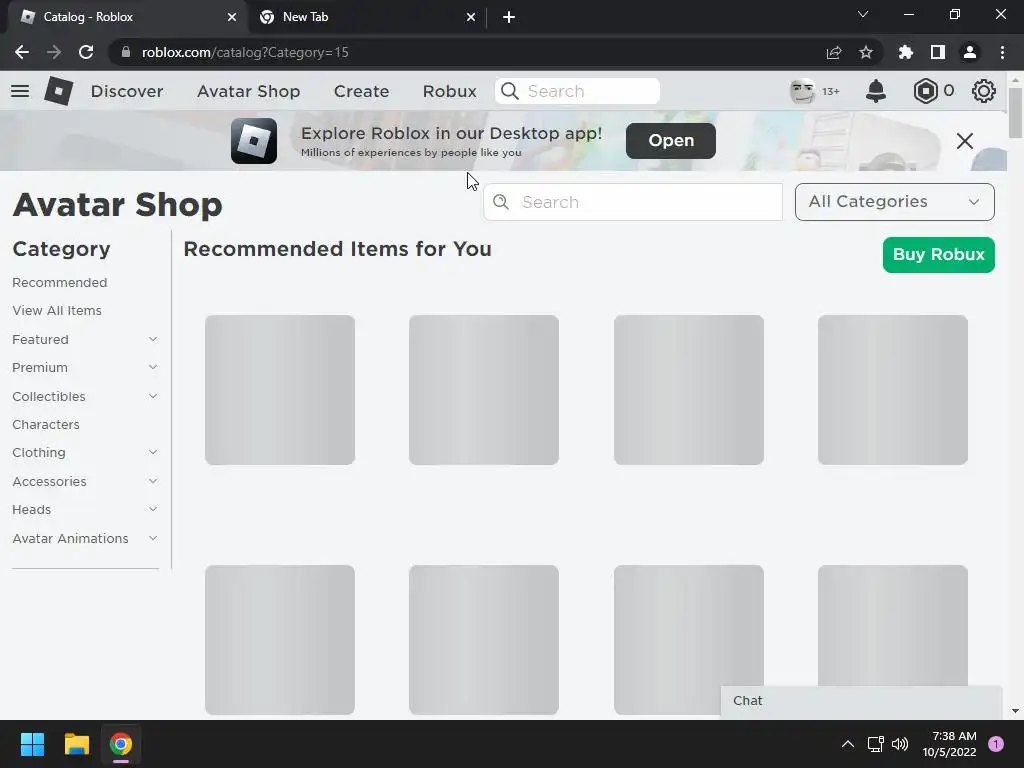Bookmark this page with the star icon
The image size is (1024, 768).
tap(866, 52)
